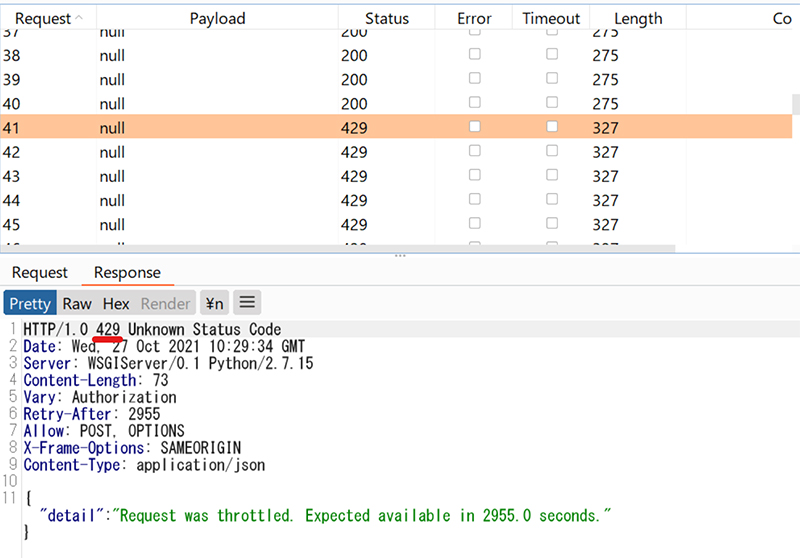Select request row 39
Viewport: 800px width, 558px height.
[396, 80]
